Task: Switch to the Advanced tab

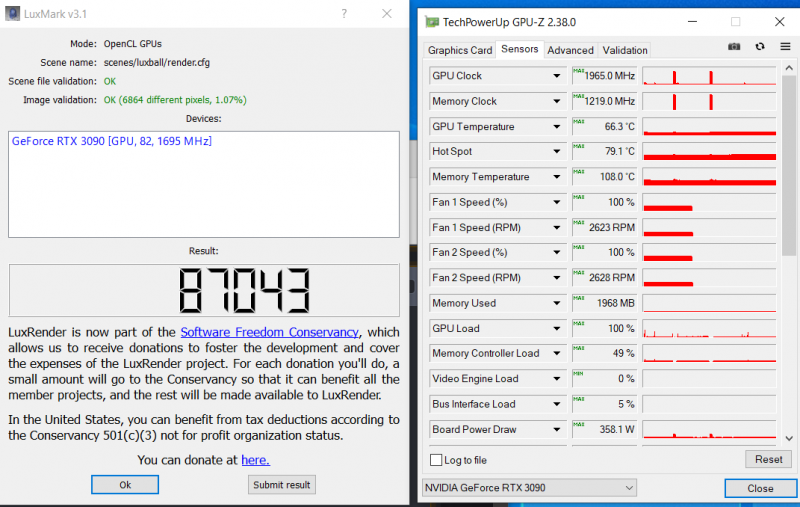Action: [570, 50]
